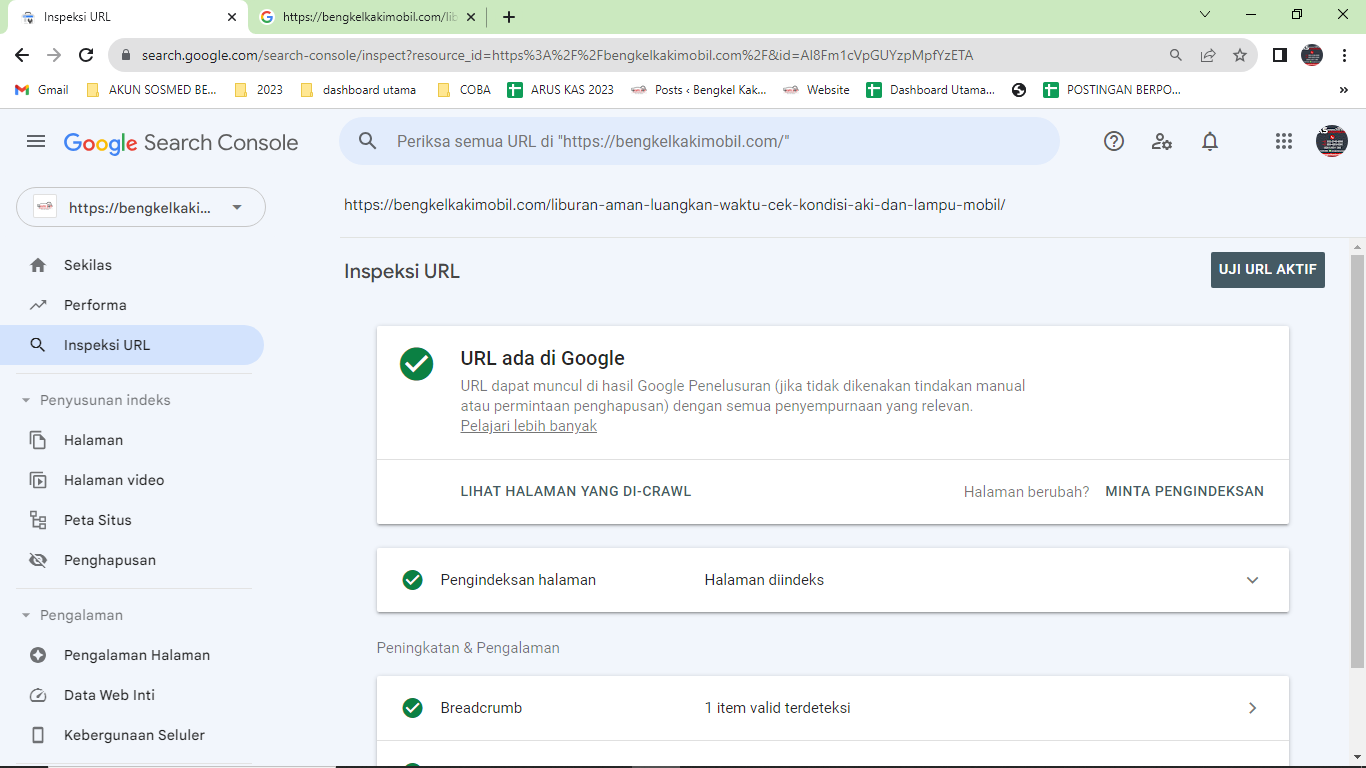The width and height of the screenshot is (1366, 768).
Task: Open the Dashboard Utama... sheet bookmark
Action: 931,90
